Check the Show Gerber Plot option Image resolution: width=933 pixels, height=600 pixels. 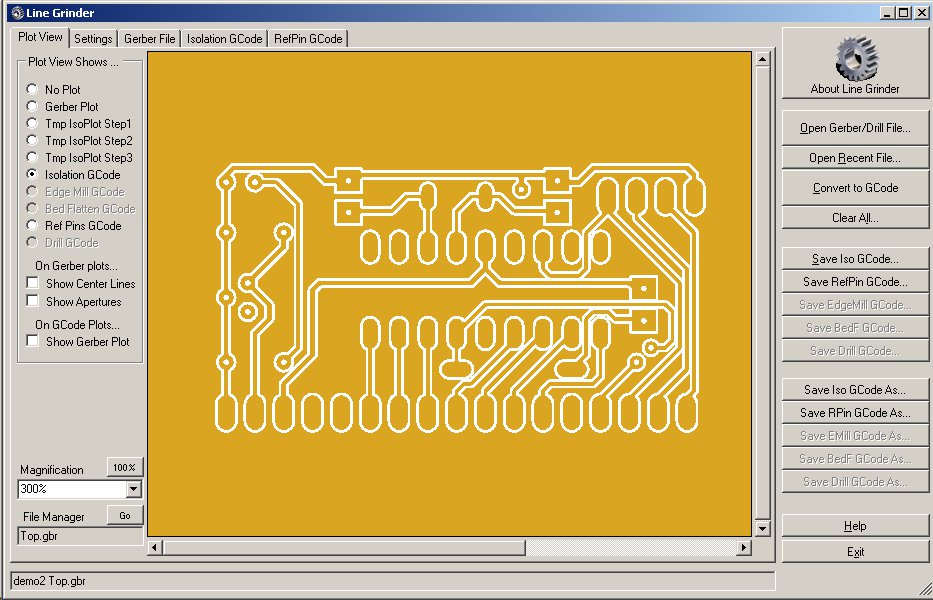(33, 341)
